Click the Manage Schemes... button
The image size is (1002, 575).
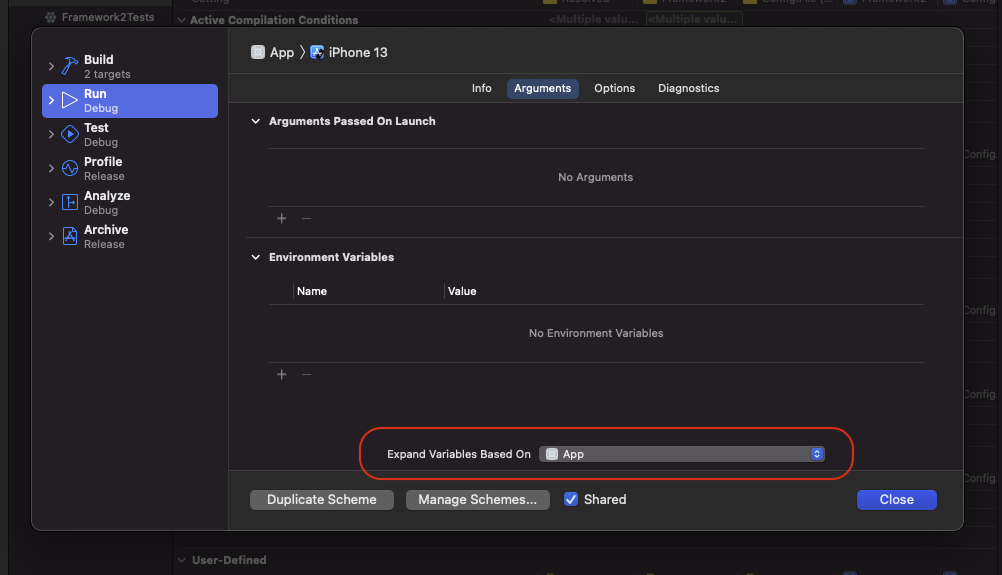(x=478, y=500)
